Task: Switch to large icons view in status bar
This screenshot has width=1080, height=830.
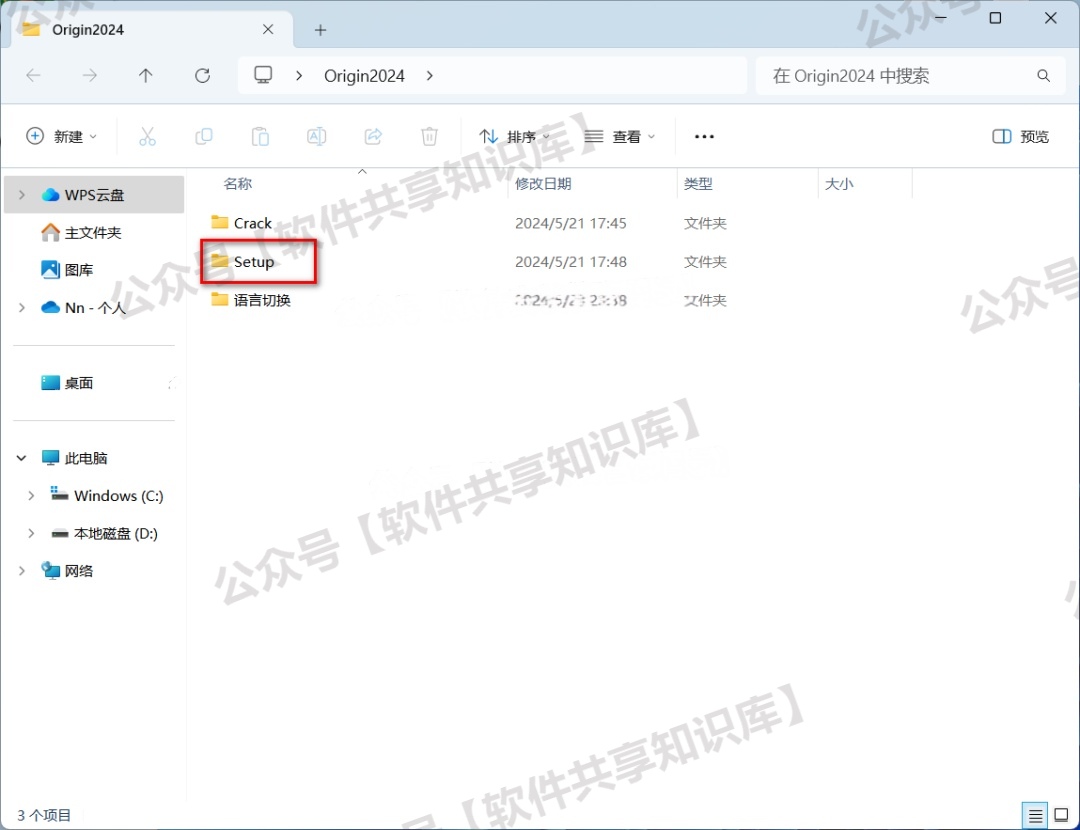Action: coord(1061,816)
